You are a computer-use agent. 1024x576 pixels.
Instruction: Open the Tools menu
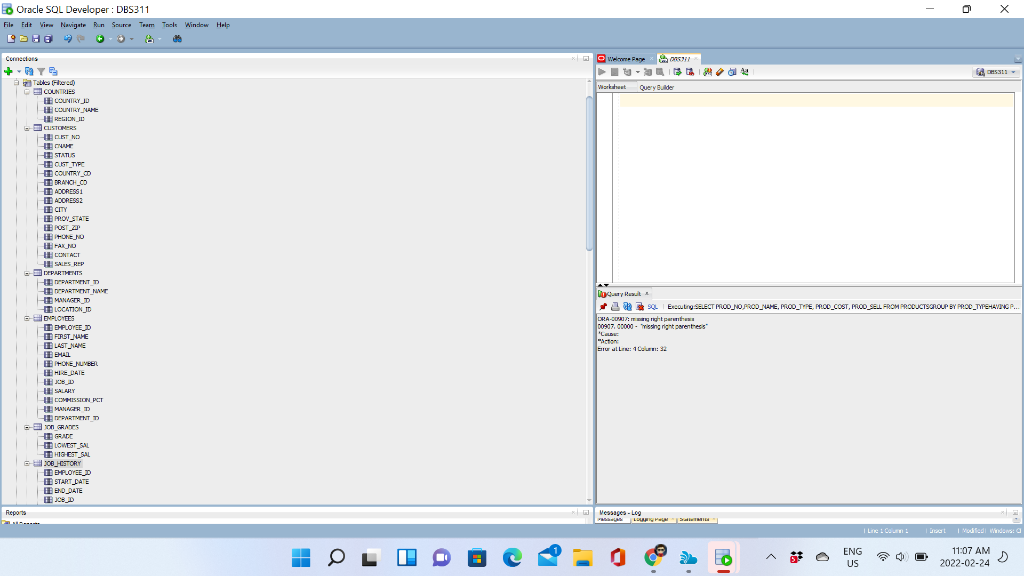click(x=168, y=24)
